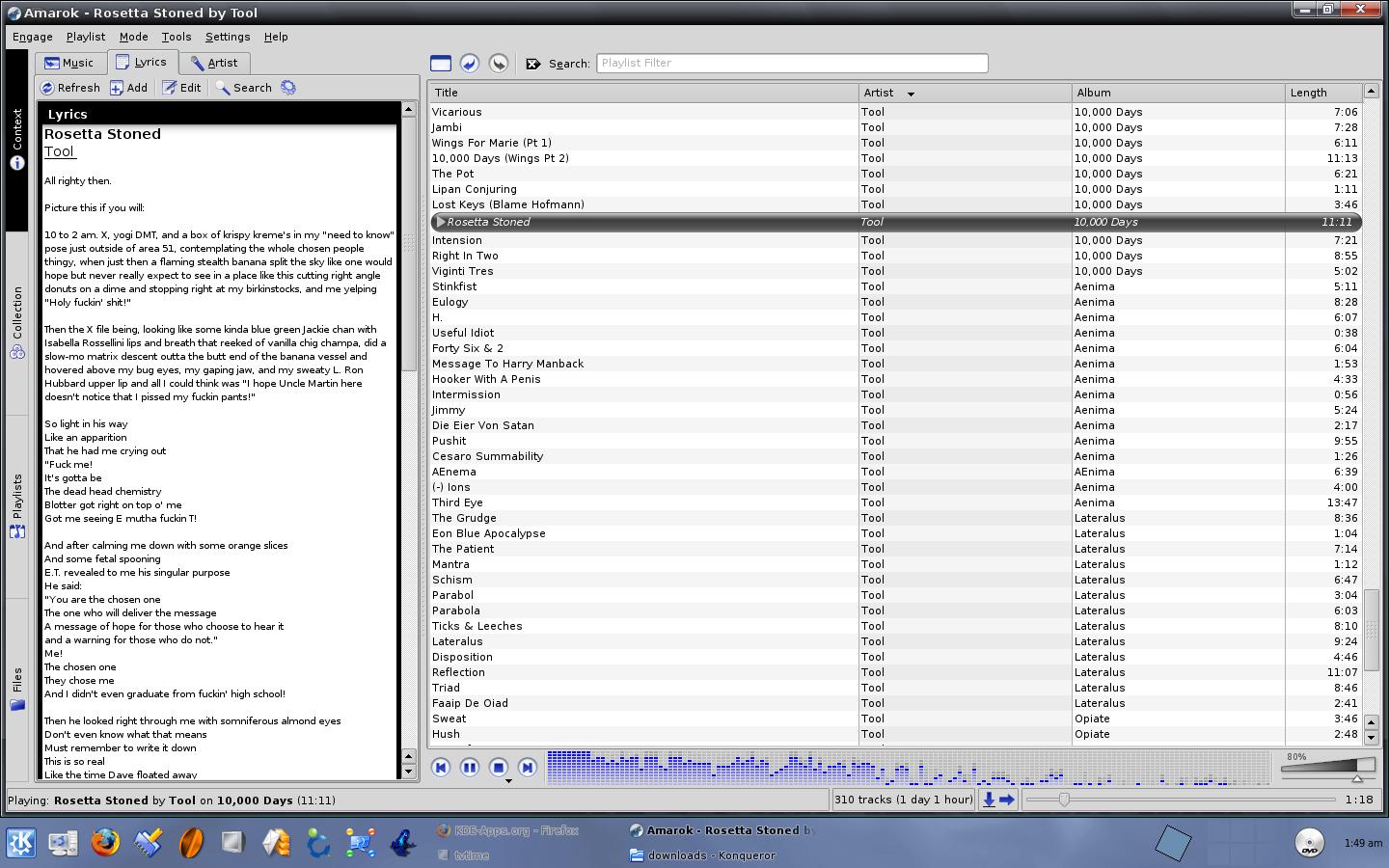Viewport: 1389px width, 868px height.
Task: Click Amarok taskbar entry
Action: coord(722,830)
